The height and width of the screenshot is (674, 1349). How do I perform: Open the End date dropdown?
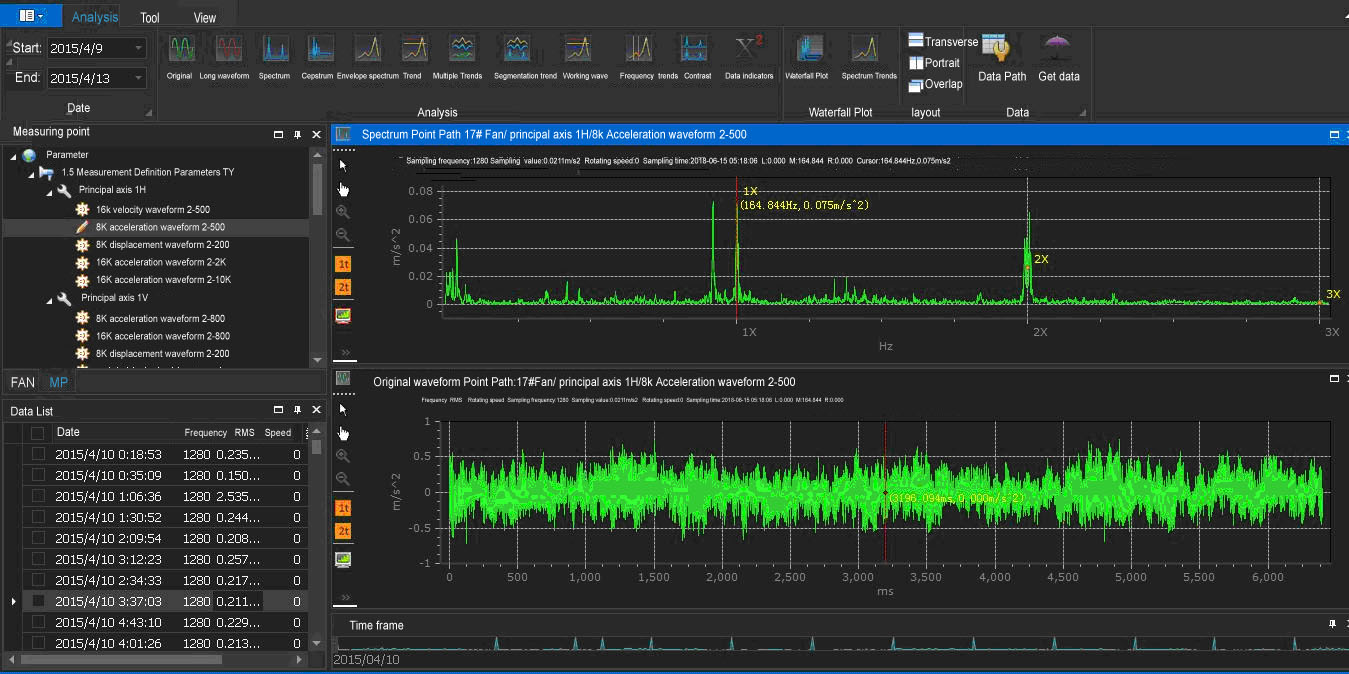(x=138, y=78)
